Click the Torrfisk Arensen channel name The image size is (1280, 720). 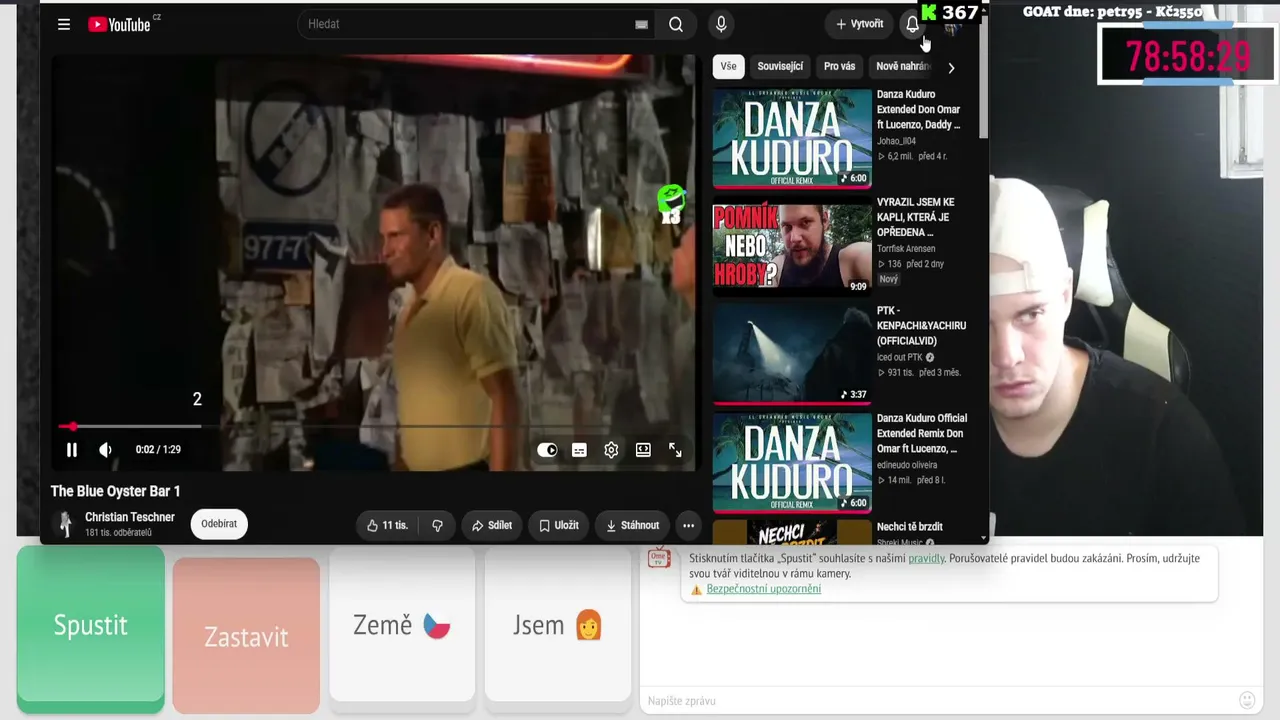[x=906, y=249]
